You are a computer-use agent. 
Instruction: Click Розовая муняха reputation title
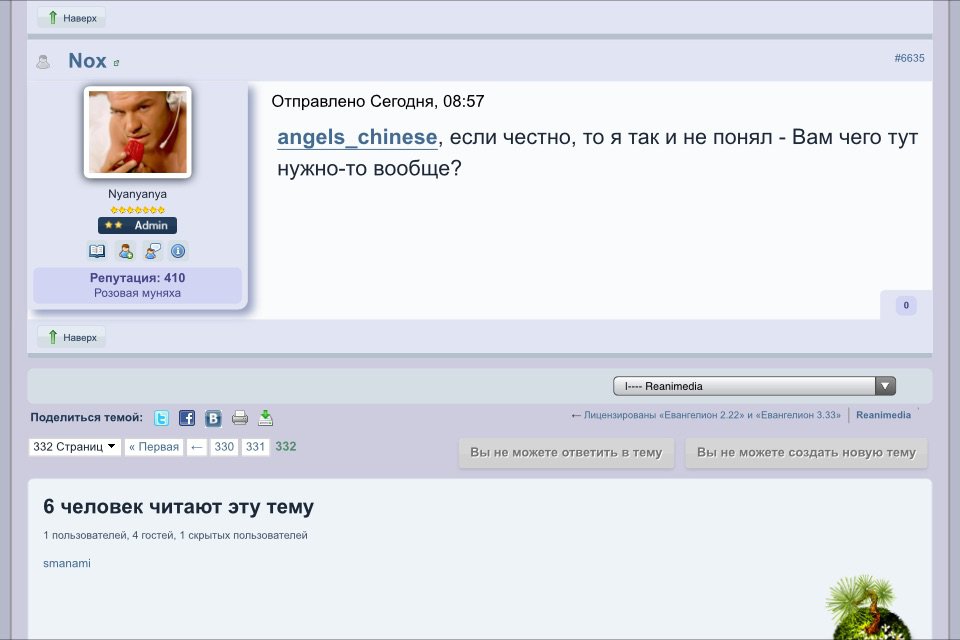coord(137,293)
